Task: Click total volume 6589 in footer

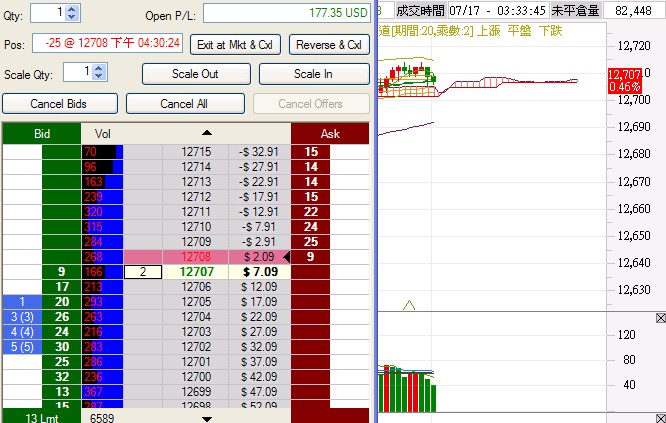Action: coord(102,418)
